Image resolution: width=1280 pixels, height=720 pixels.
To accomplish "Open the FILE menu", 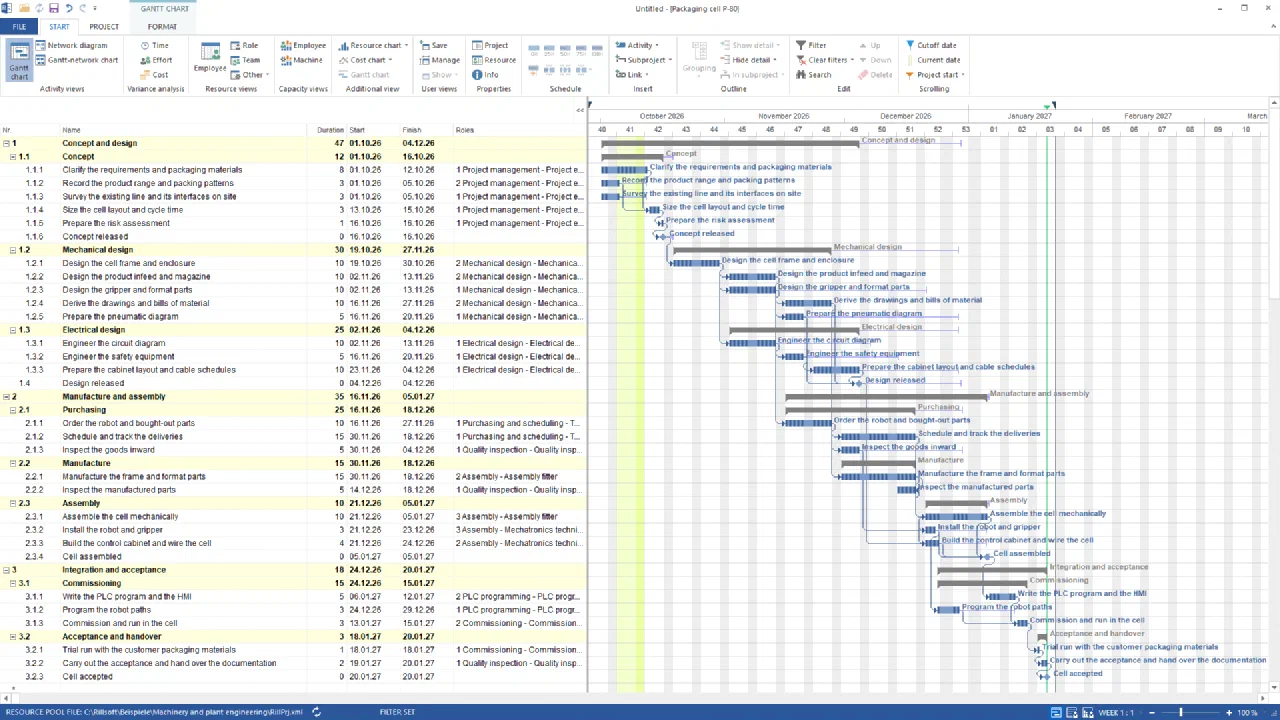I will click(19, 27).
